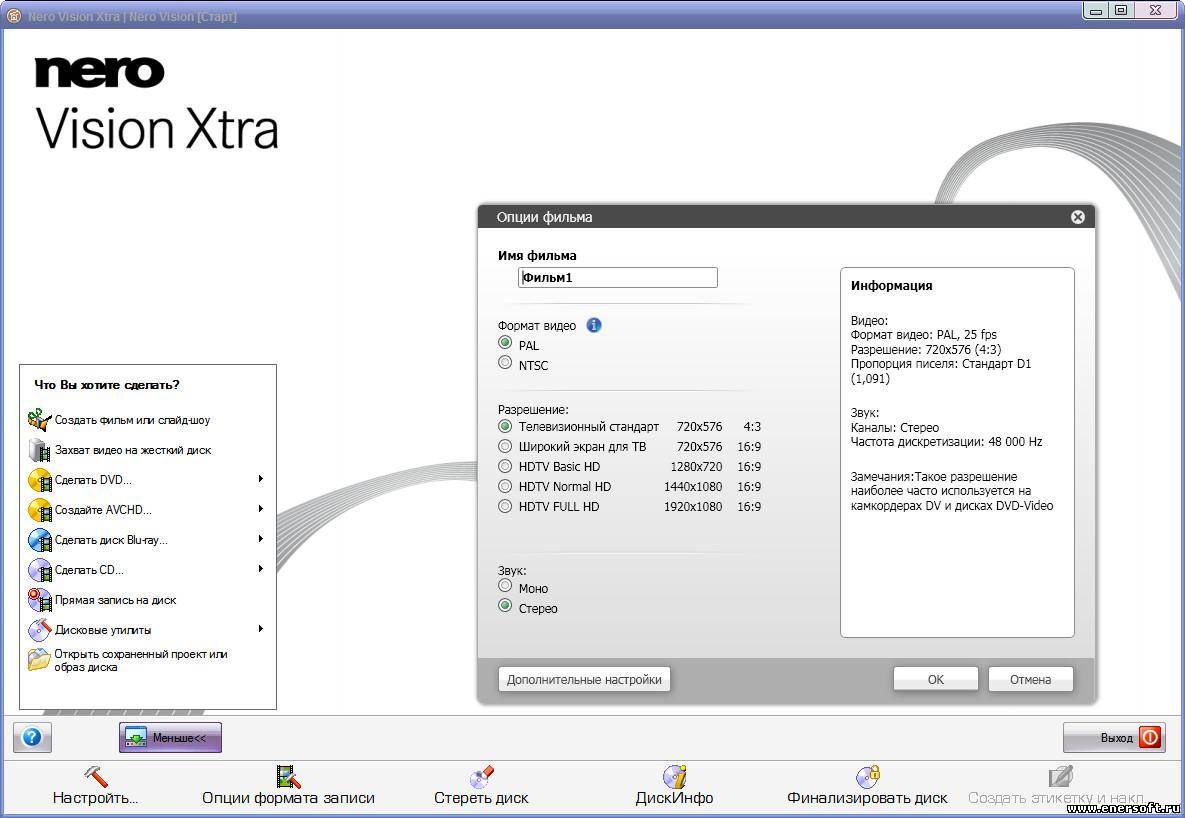Image resolution: width=1185 pixels, height=818 pixels.
Task: Expand the Создайте AVCHD submenu arrow
Action: [x=261, y=509]
